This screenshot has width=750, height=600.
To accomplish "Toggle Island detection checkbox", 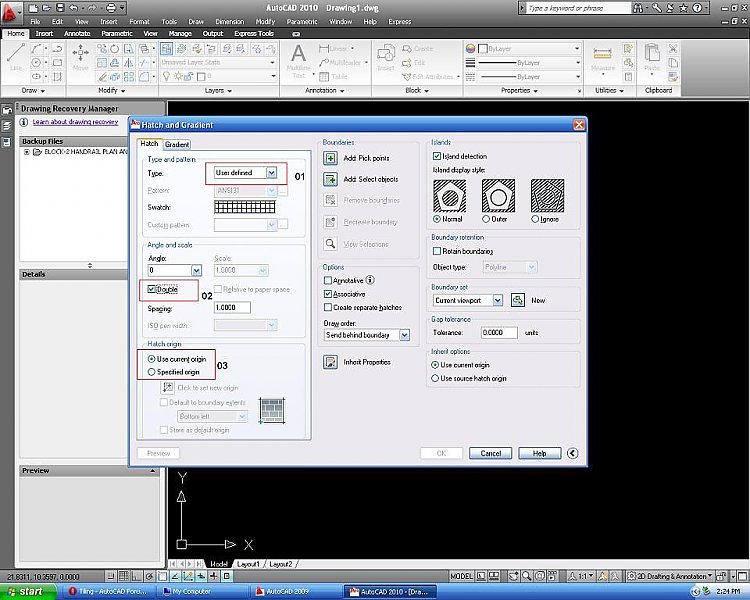I will click(x=437, y=156).
